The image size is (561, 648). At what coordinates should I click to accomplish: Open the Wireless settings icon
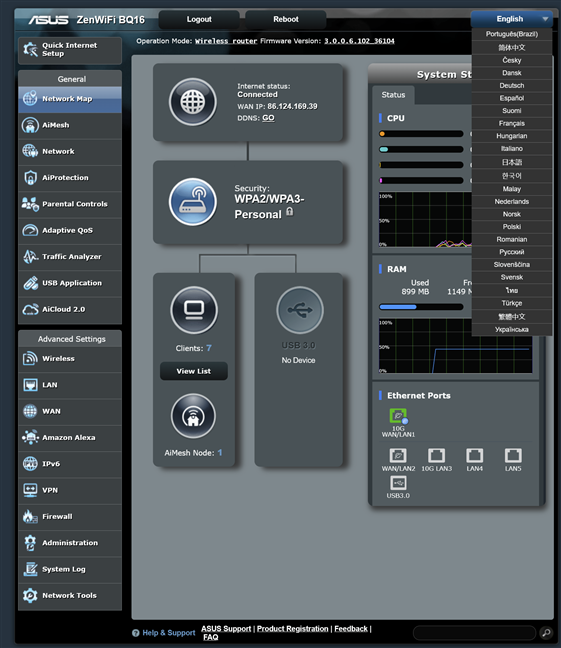point(30,358)
